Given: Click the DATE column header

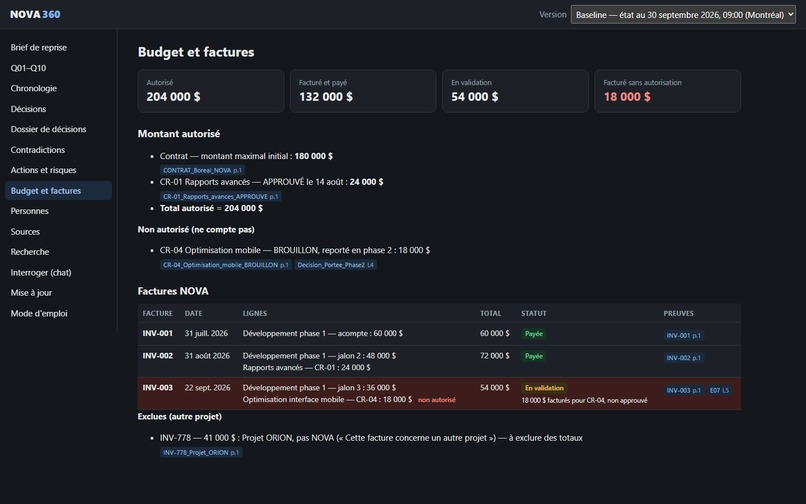Looking at the screenshot, I should pos(193,313).
